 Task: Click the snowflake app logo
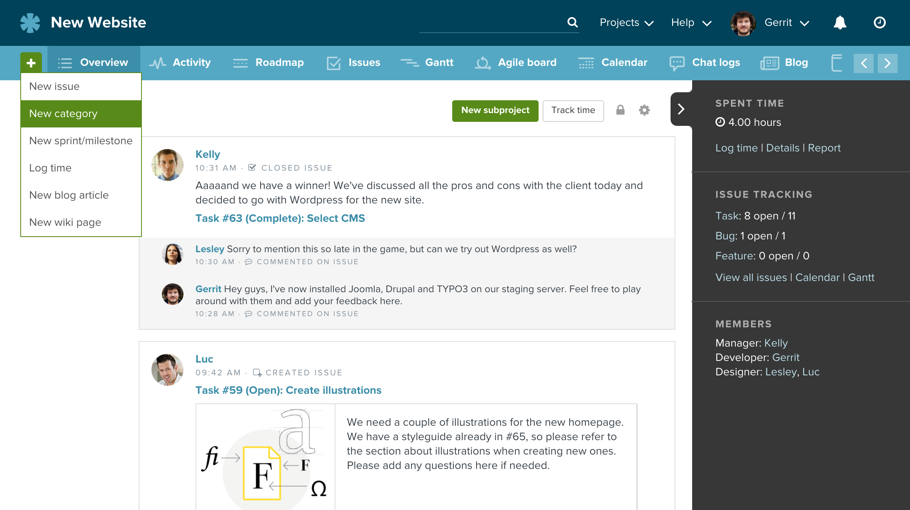(30, 23)
